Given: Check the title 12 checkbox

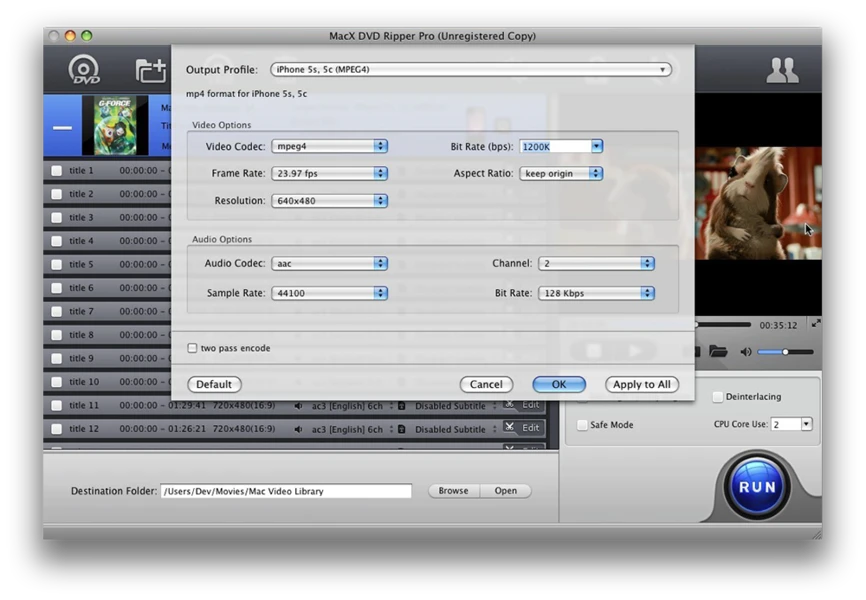Looking at the screenshot, I should (x=56, y=429).
